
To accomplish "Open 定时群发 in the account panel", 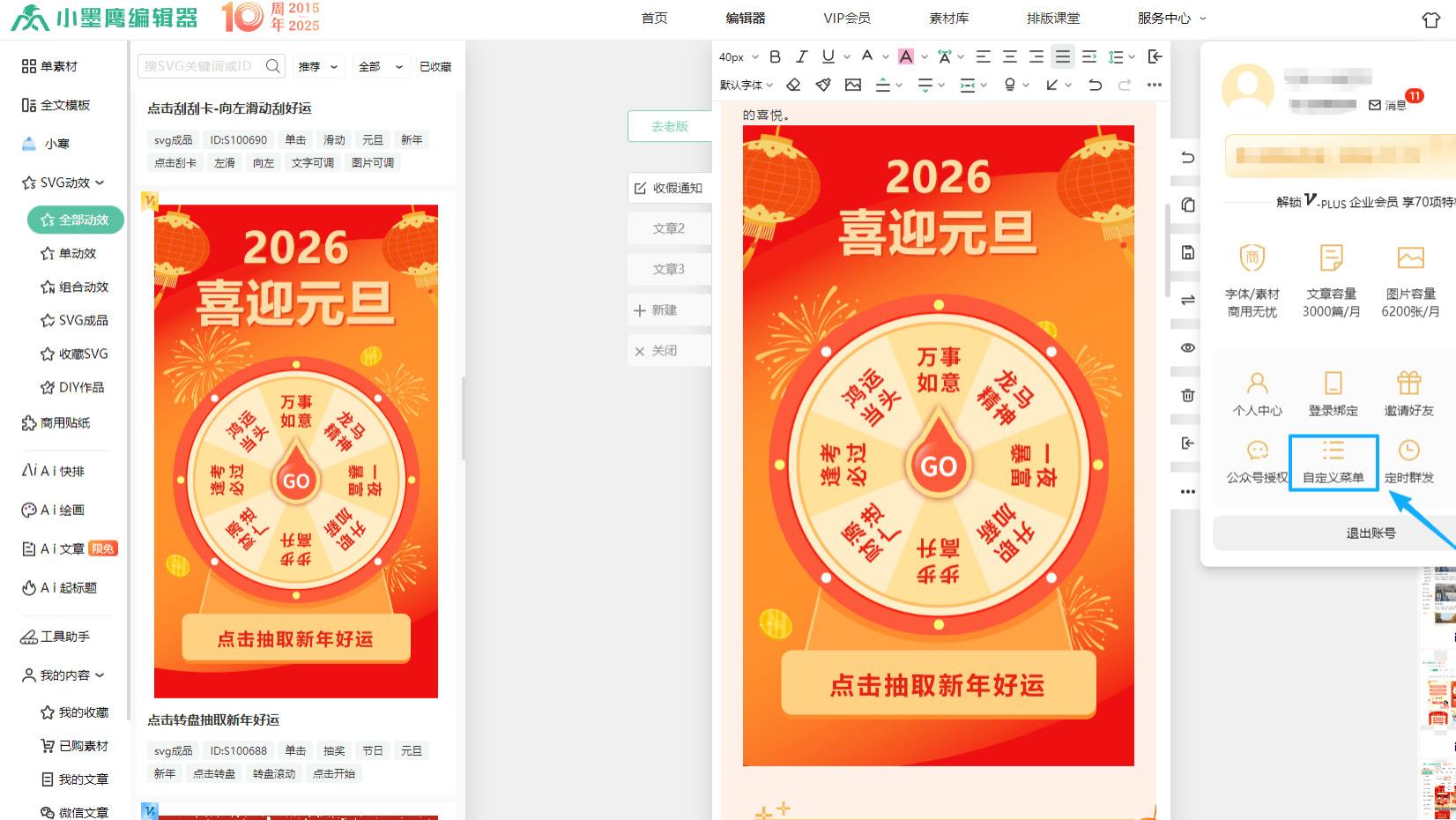I will click(x=1408, y=463).
